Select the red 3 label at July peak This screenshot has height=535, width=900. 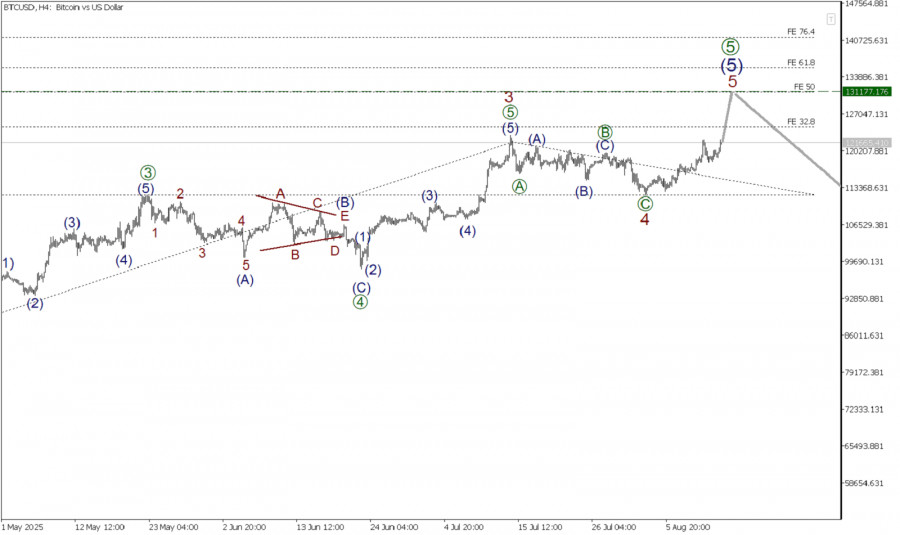[509, 98]
